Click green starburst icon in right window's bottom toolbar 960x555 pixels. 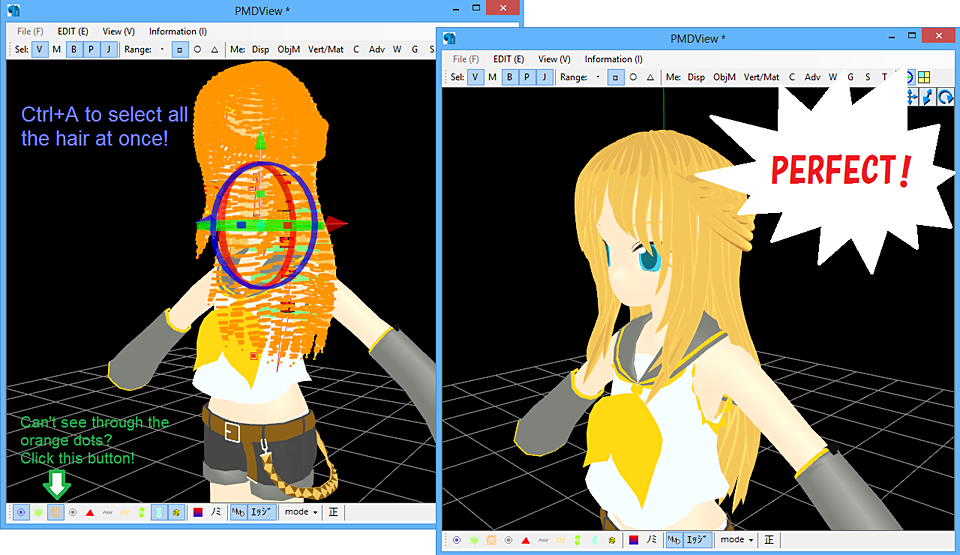(x=474, y=540)
